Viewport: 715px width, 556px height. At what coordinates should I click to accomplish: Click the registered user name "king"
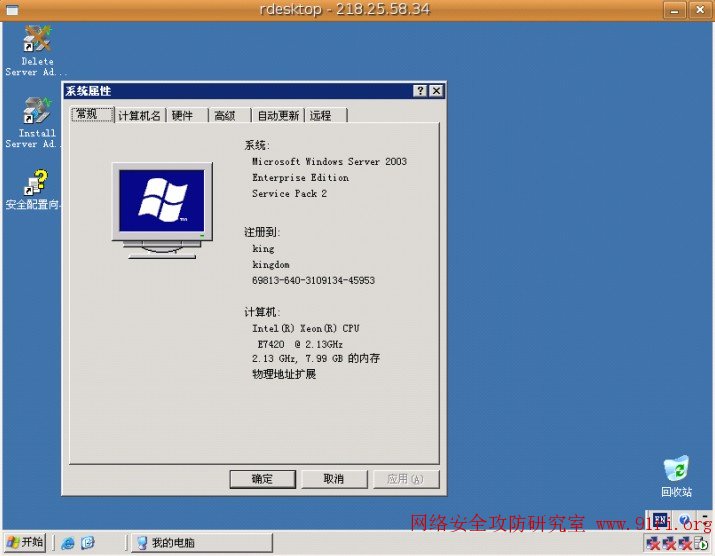[x=263, y=249]
